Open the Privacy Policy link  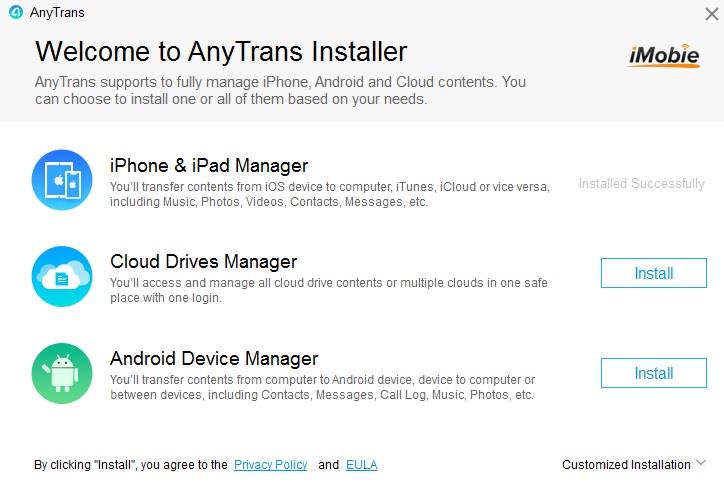(x=271, y=465)
